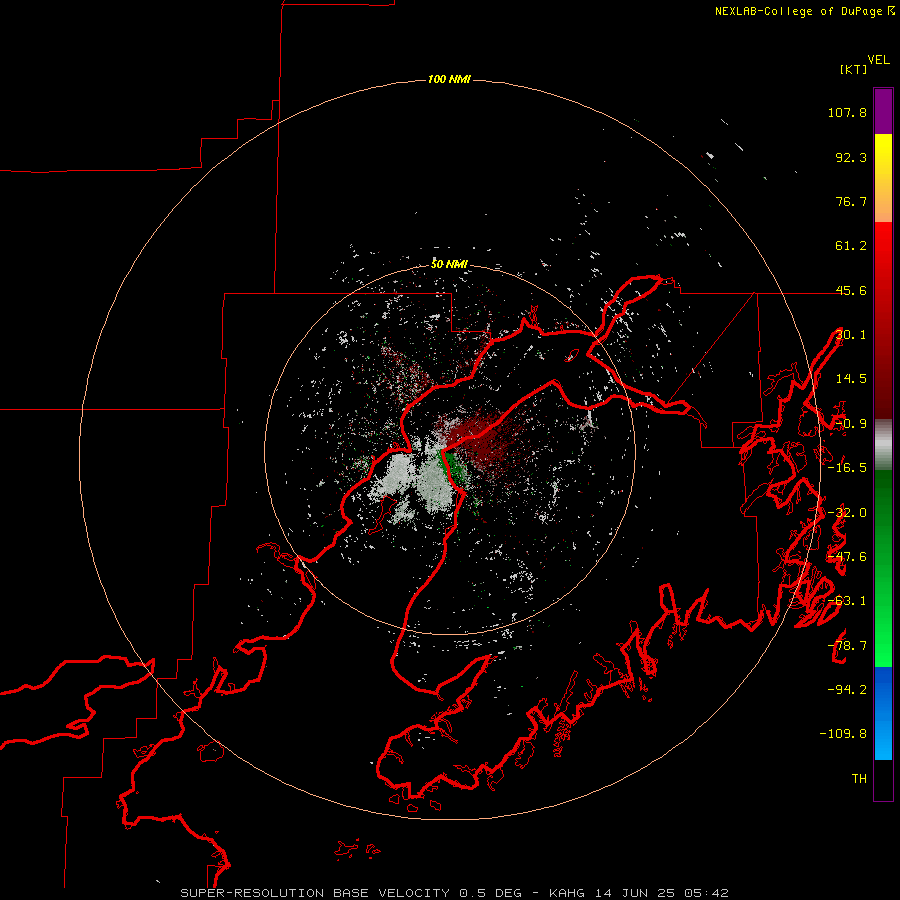Select the 30.1 legend value
Screen dimensions: 900x900
click(851, 335)
